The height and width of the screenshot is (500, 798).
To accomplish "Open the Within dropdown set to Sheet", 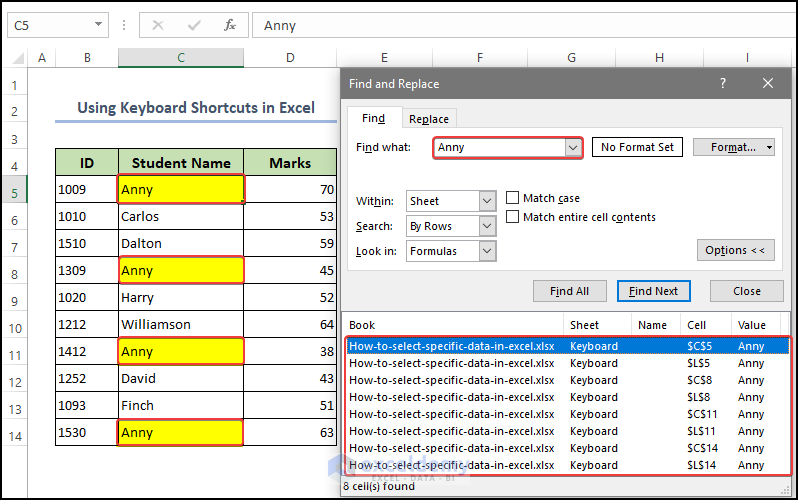I will [486, 201].
